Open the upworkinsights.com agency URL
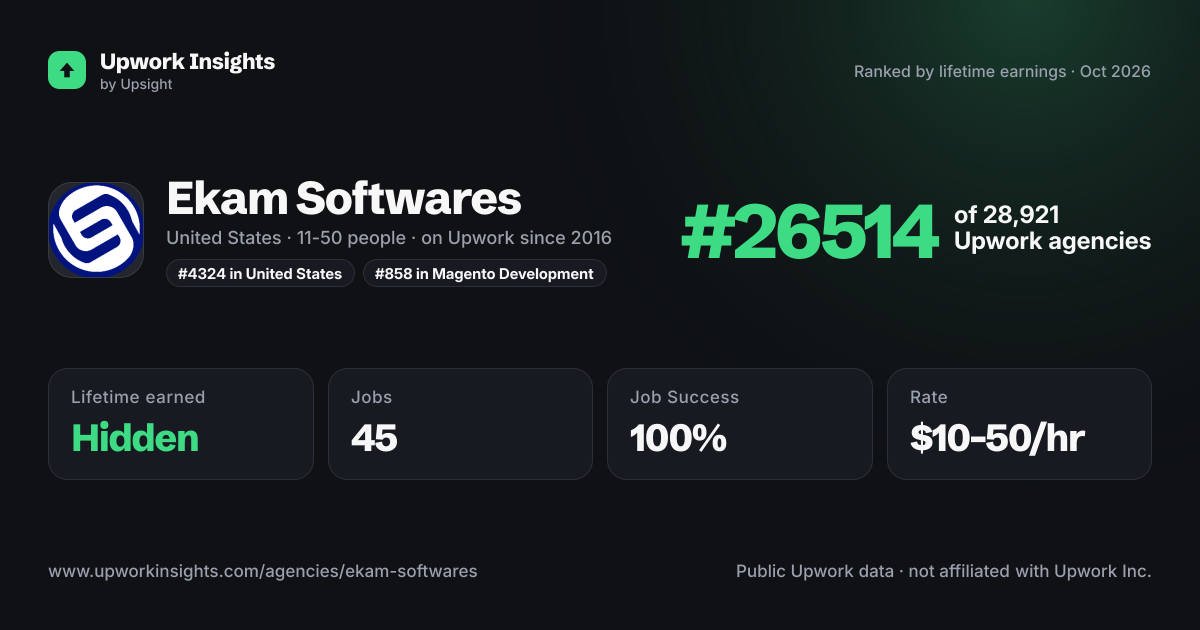The width and height of the screenshot is (1200, 630). click(263, 571)
